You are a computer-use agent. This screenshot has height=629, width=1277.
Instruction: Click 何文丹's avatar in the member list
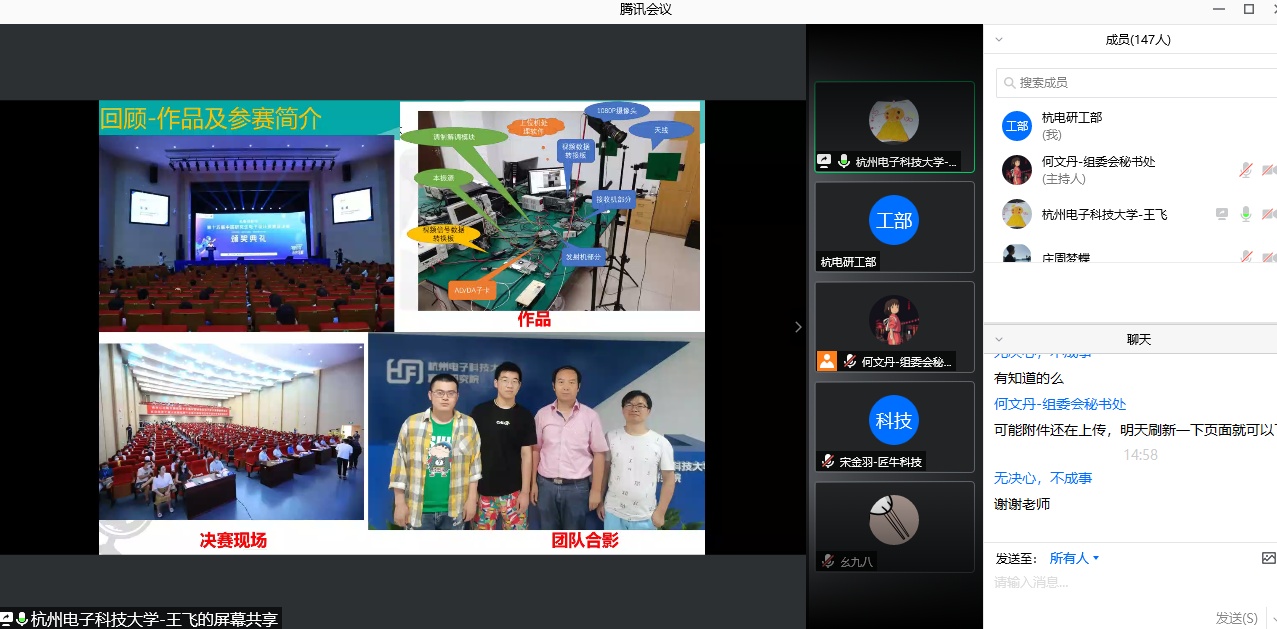tap(1017, 170)
